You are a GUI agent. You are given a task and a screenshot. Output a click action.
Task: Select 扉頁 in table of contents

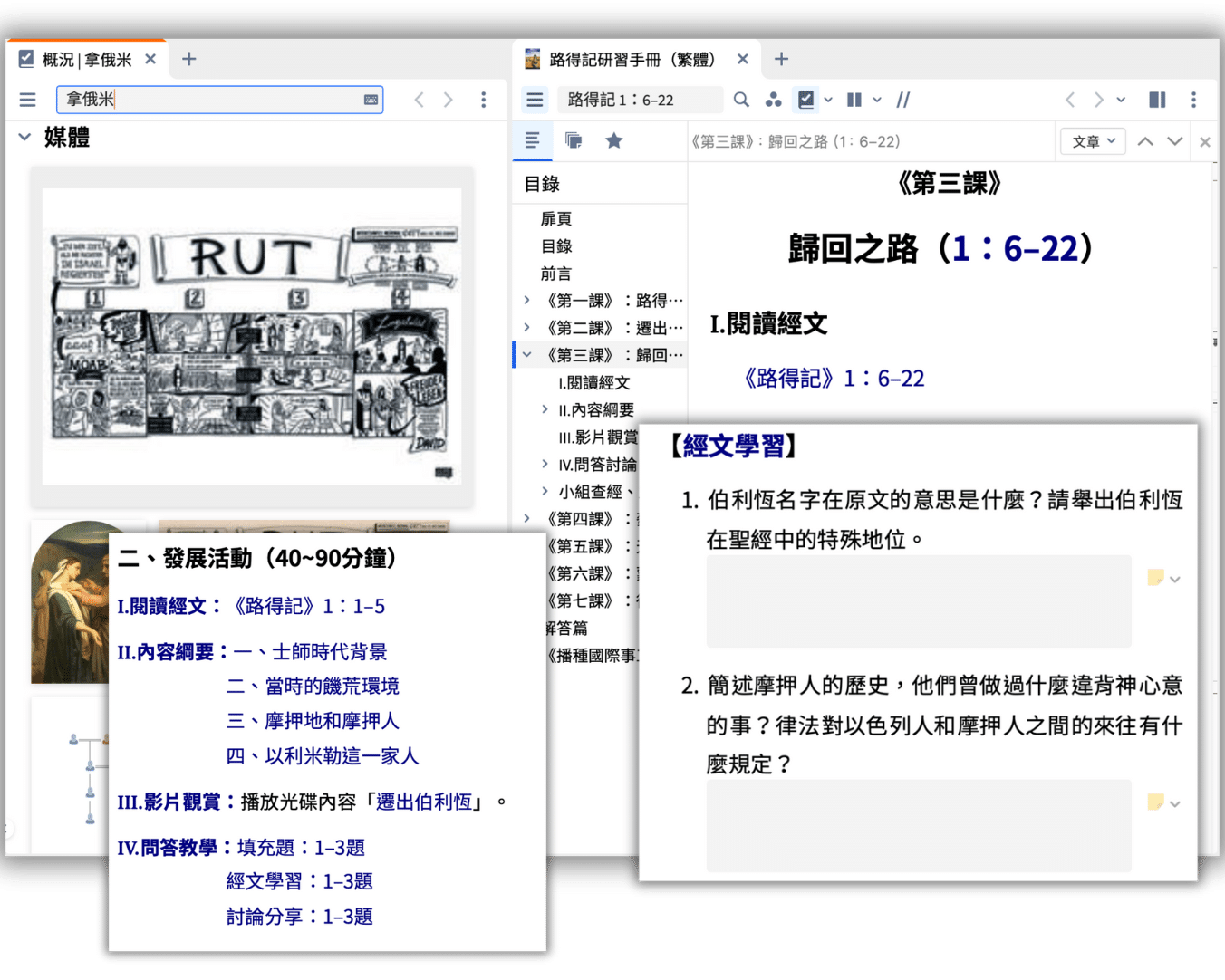(x=556, y=218)
